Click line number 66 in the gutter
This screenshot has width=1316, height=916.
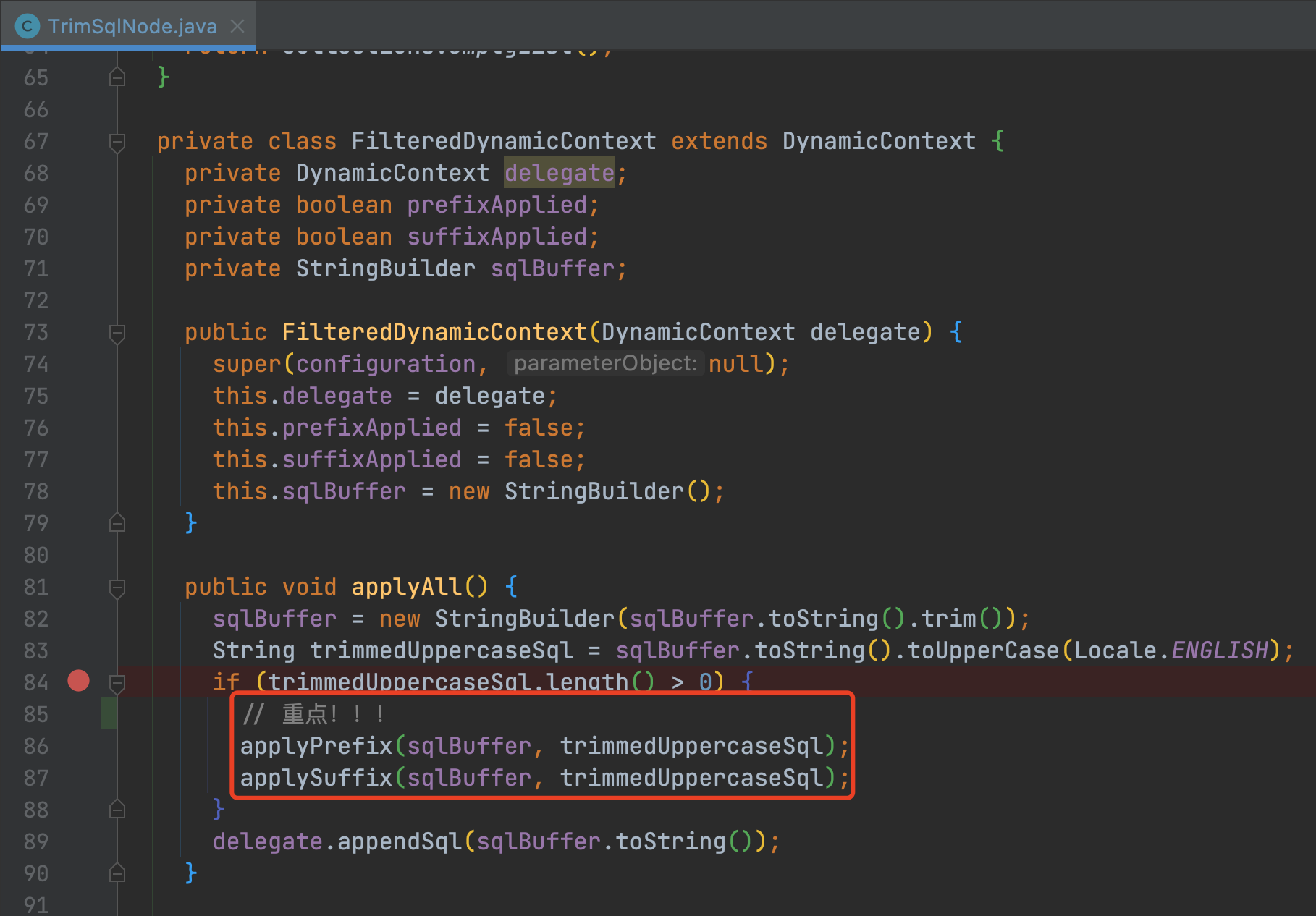coord(36,109)
